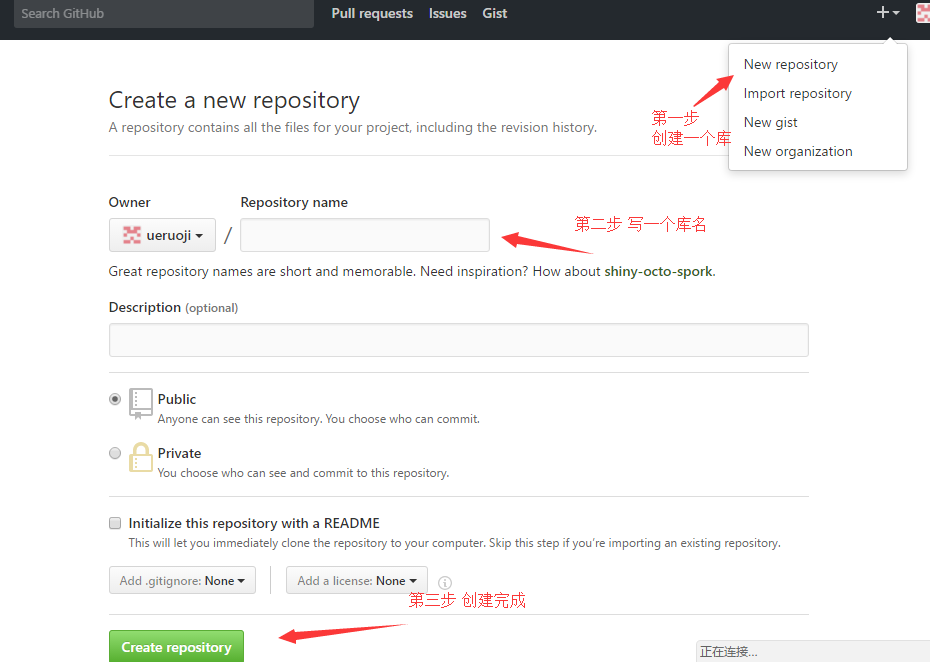
Task: Click the Private repository lock icon
Action: [x=141, y=457]
